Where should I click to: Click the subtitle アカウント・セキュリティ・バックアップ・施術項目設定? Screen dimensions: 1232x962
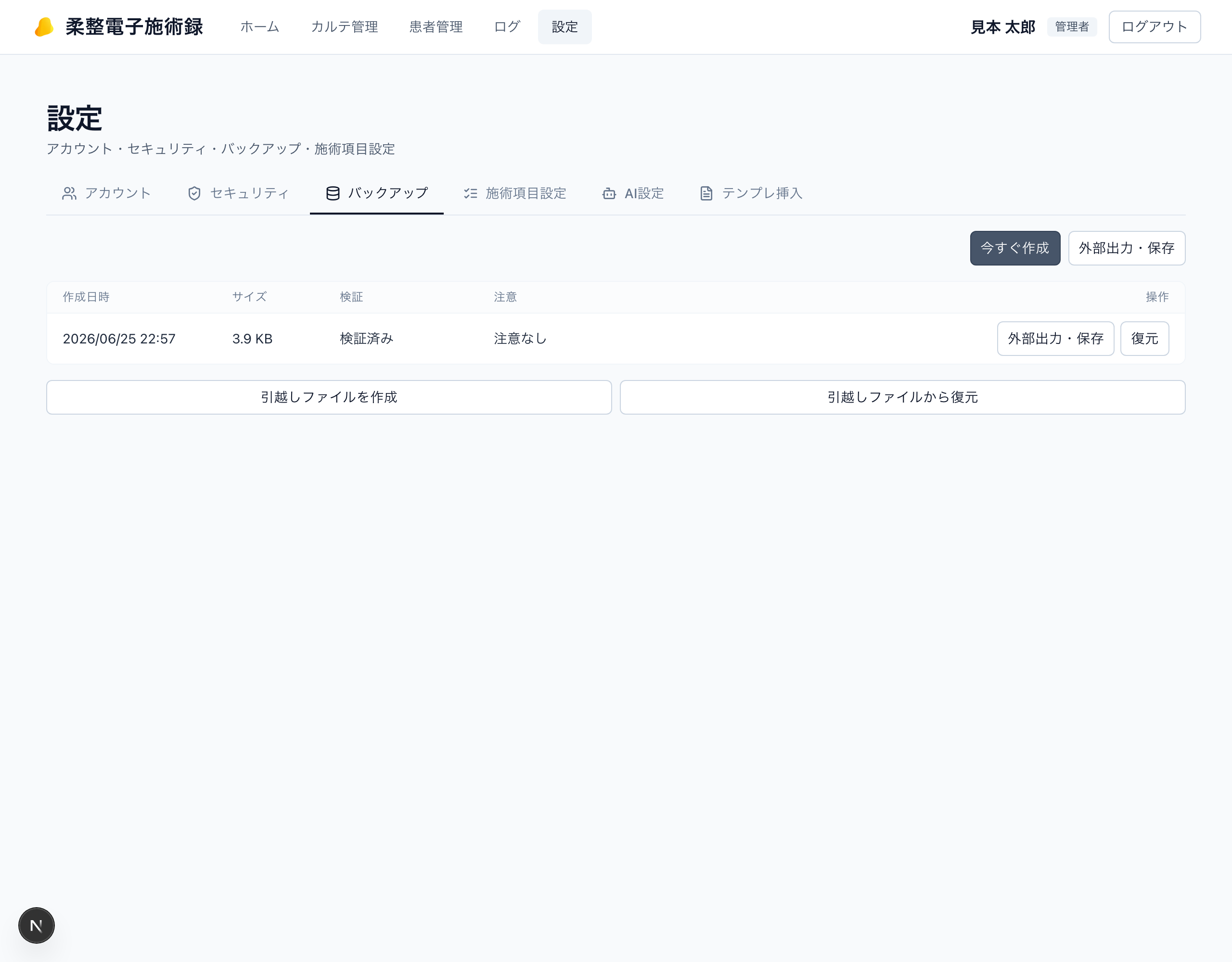click(x=220, y=149)
